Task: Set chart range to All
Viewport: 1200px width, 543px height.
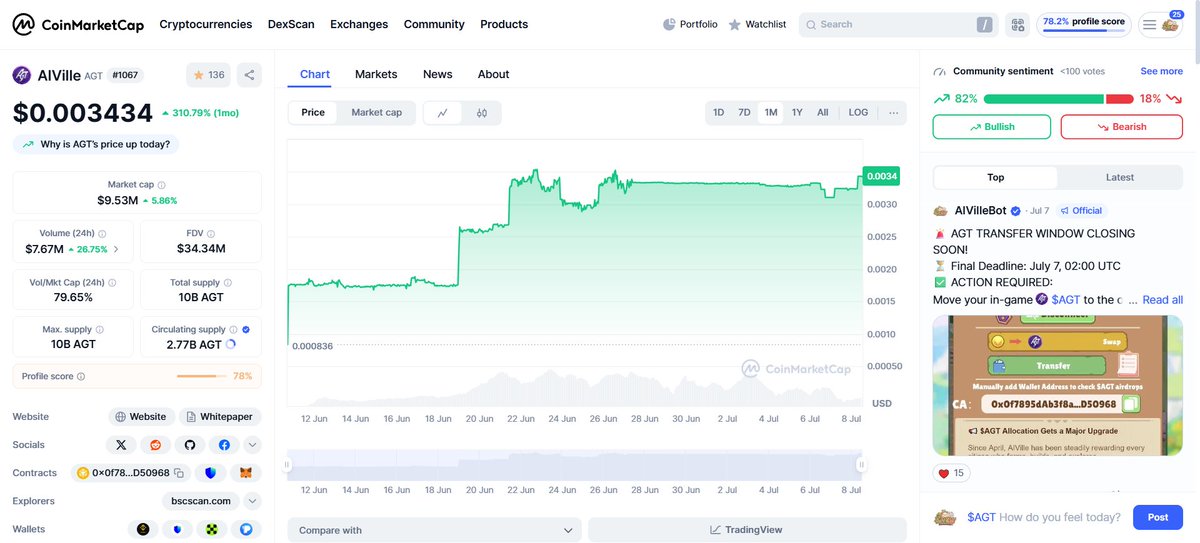Action: 822,113
